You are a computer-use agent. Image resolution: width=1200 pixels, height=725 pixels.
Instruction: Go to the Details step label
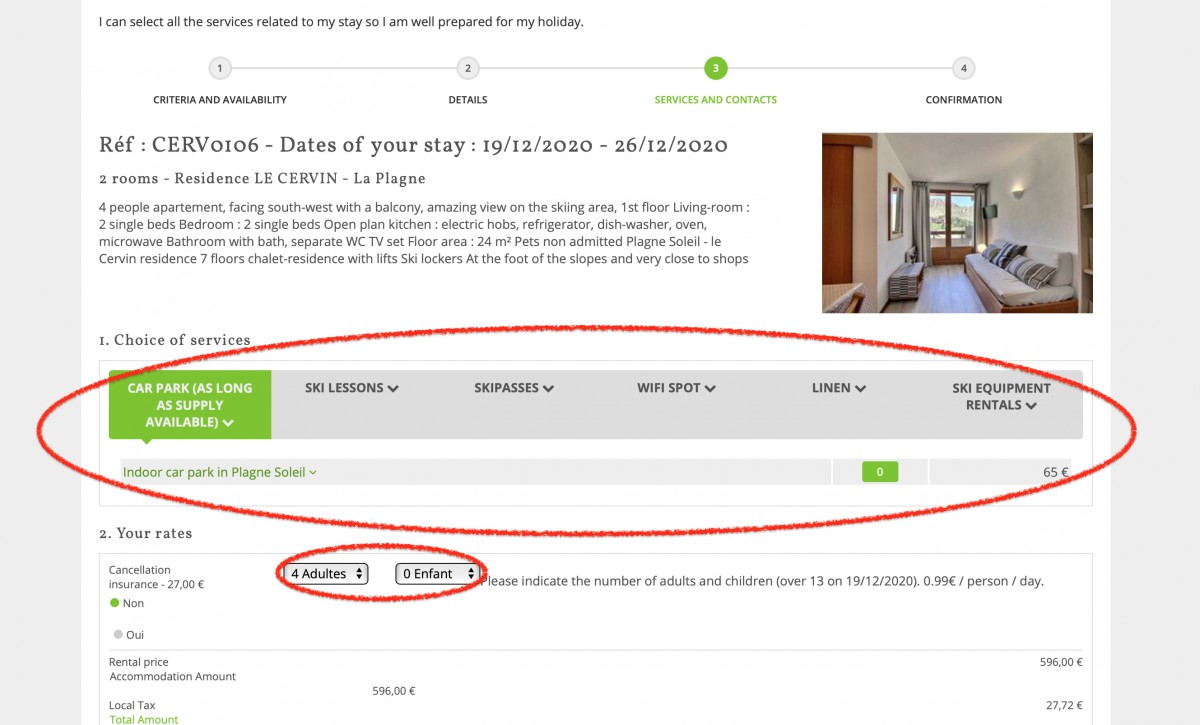(468, 100)
